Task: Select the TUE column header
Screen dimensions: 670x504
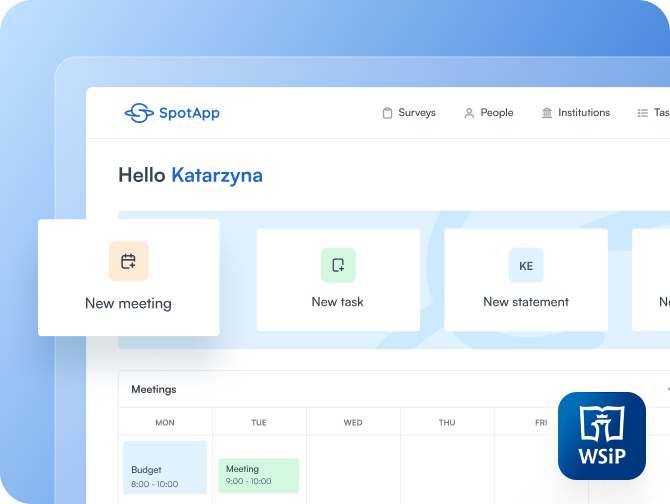Action: (x=259, y=422)
